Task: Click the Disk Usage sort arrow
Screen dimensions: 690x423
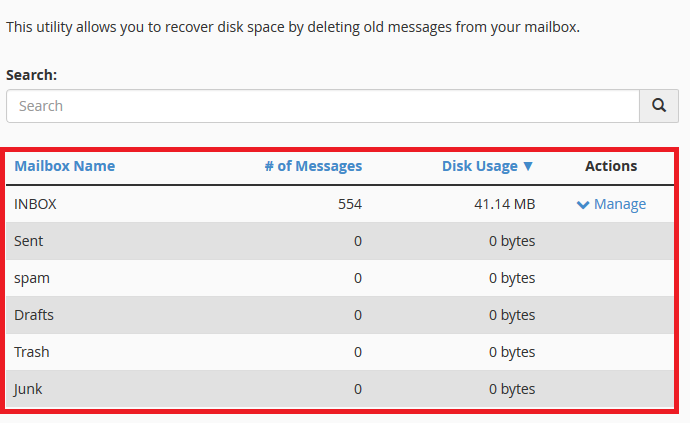Action: point(528,166)
